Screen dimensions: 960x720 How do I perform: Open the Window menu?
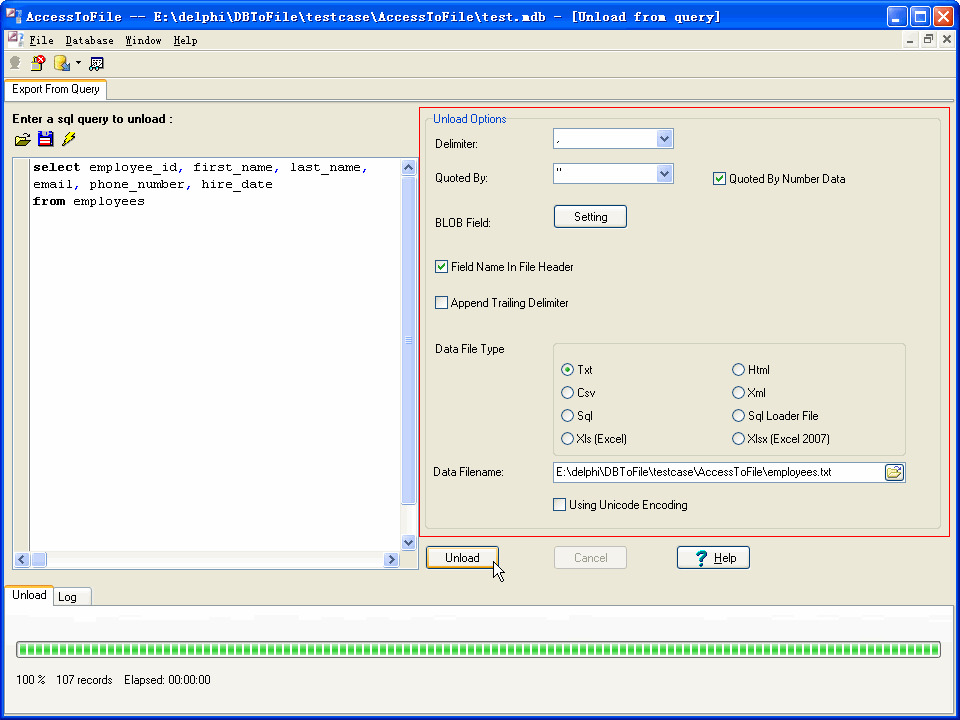pyautogui.click(x=143, y=40)
